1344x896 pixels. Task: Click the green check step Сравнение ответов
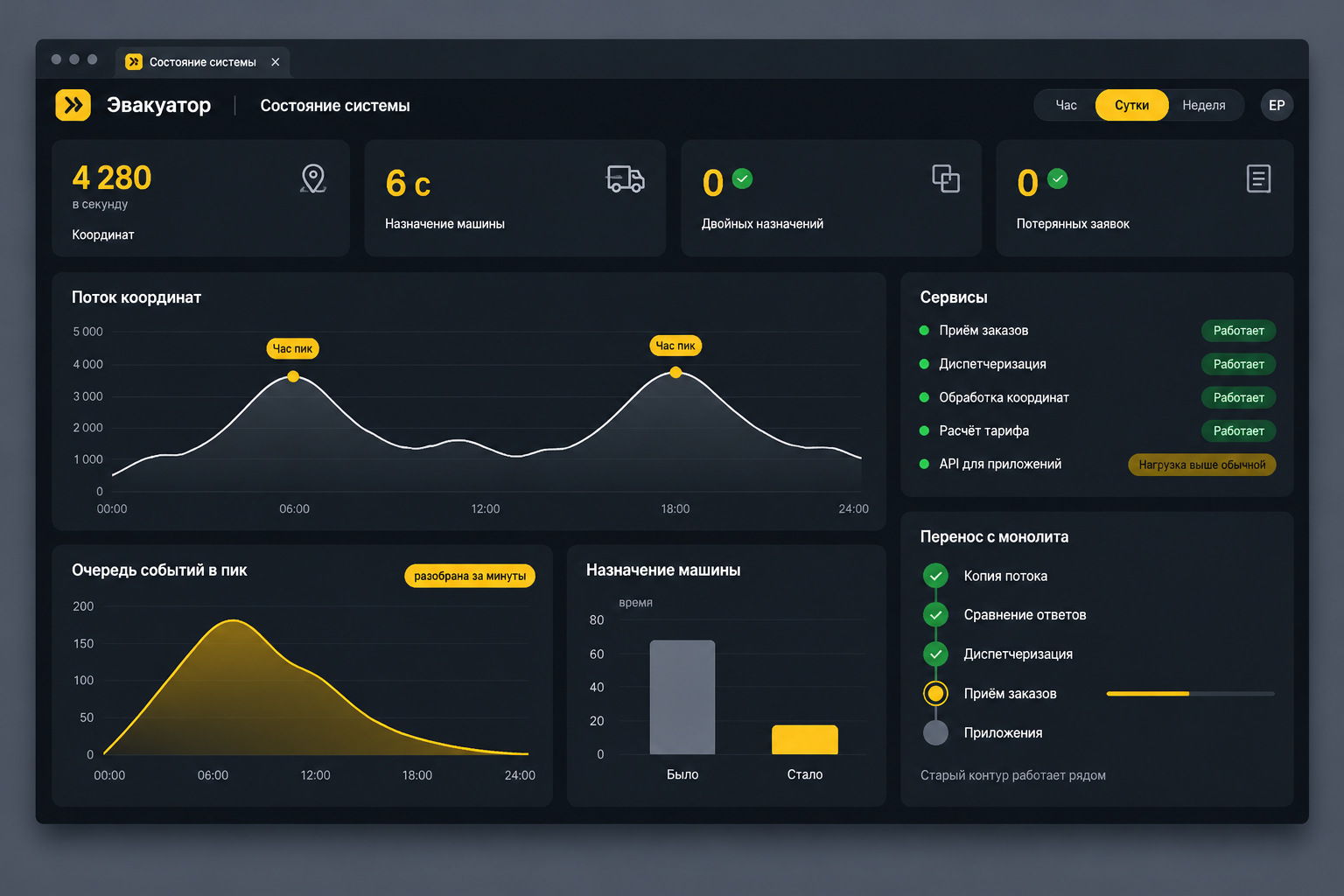[x=935, y=615]
